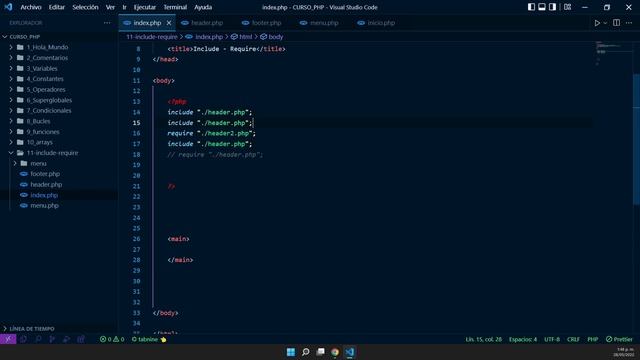Image resolution: width=640 pixels, height=360 pixels.
Task: Open the Ejecutar menu
Action: (x=145, y=7)
